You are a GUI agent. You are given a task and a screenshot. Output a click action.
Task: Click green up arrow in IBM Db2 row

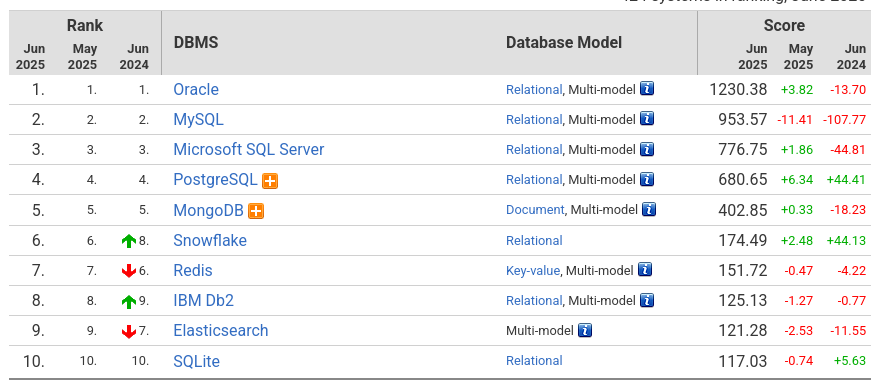tap(128, 301)
